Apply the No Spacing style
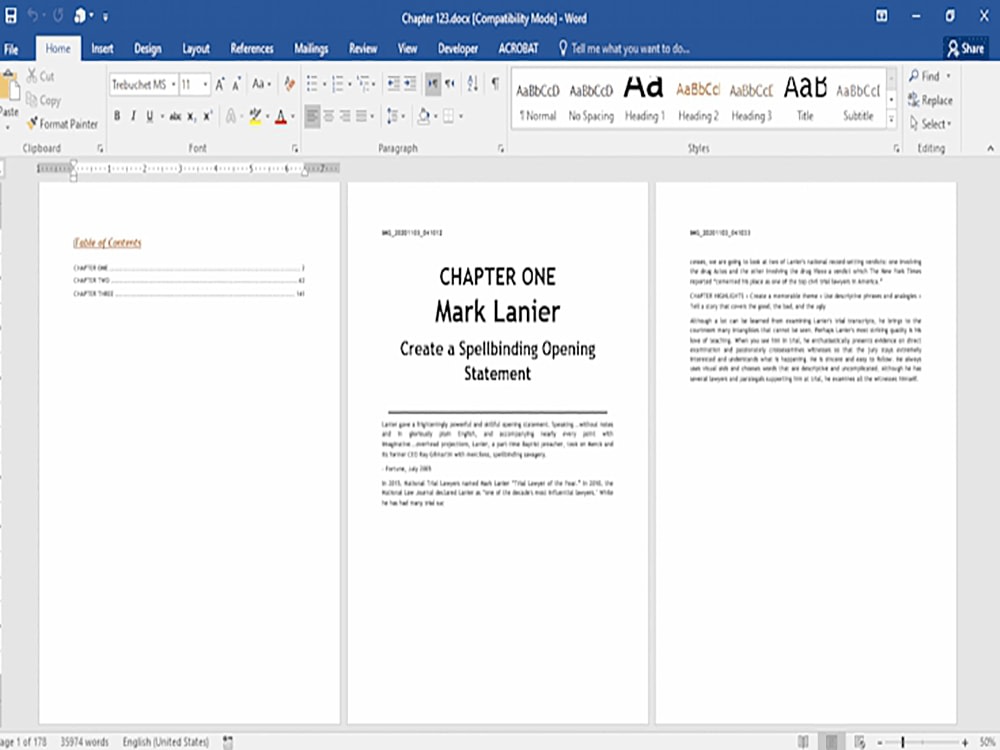 click(591, 99)
